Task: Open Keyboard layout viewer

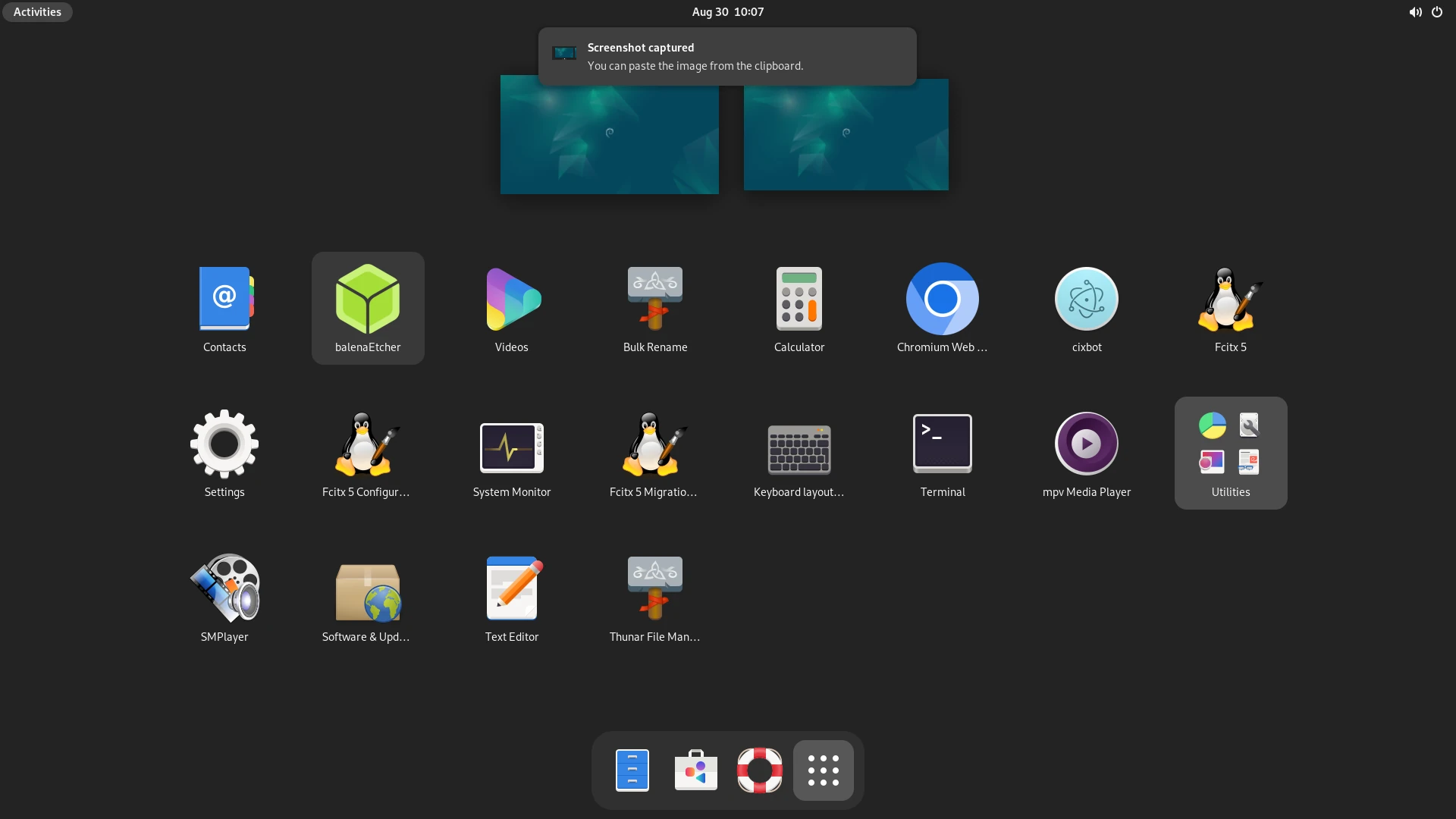Action: pos(799,453)
